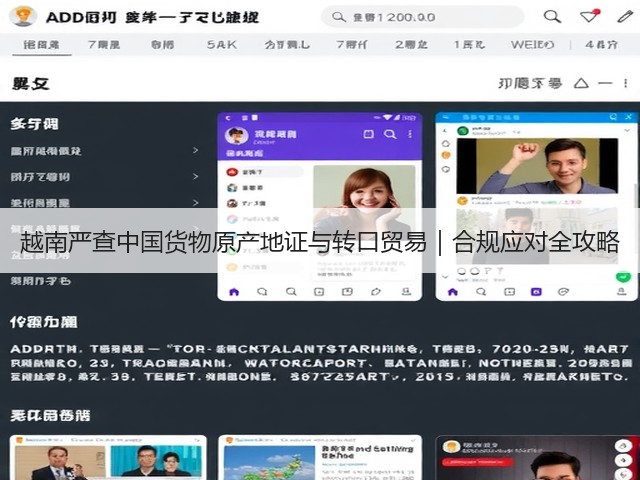Image resolution: width=640 pixels, height=480 pixels.
Task: Click the bookmark icon in purple app header
Action: 369,134
